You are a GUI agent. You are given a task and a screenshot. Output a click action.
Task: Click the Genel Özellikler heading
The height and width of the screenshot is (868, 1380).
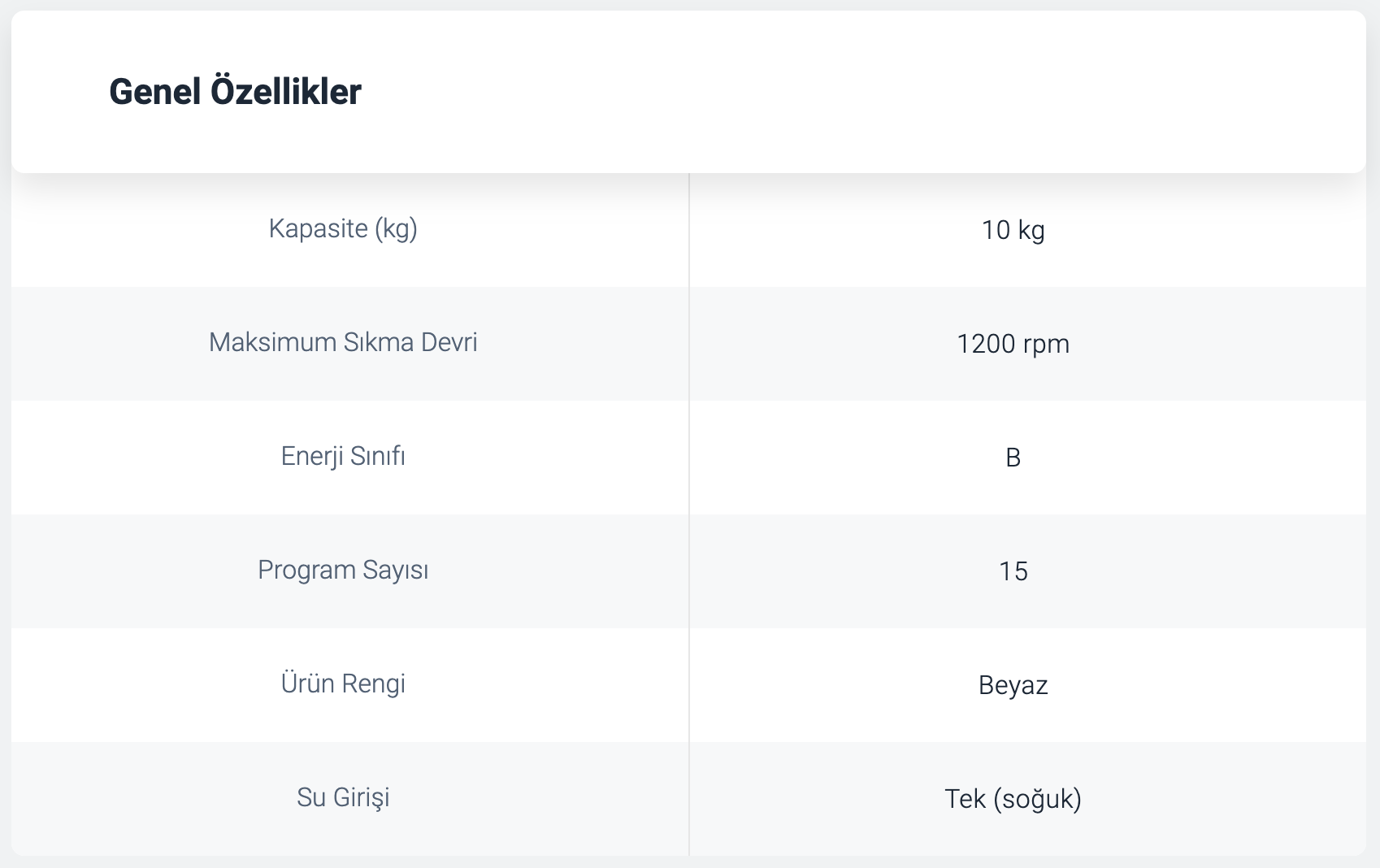click(235, 92)
